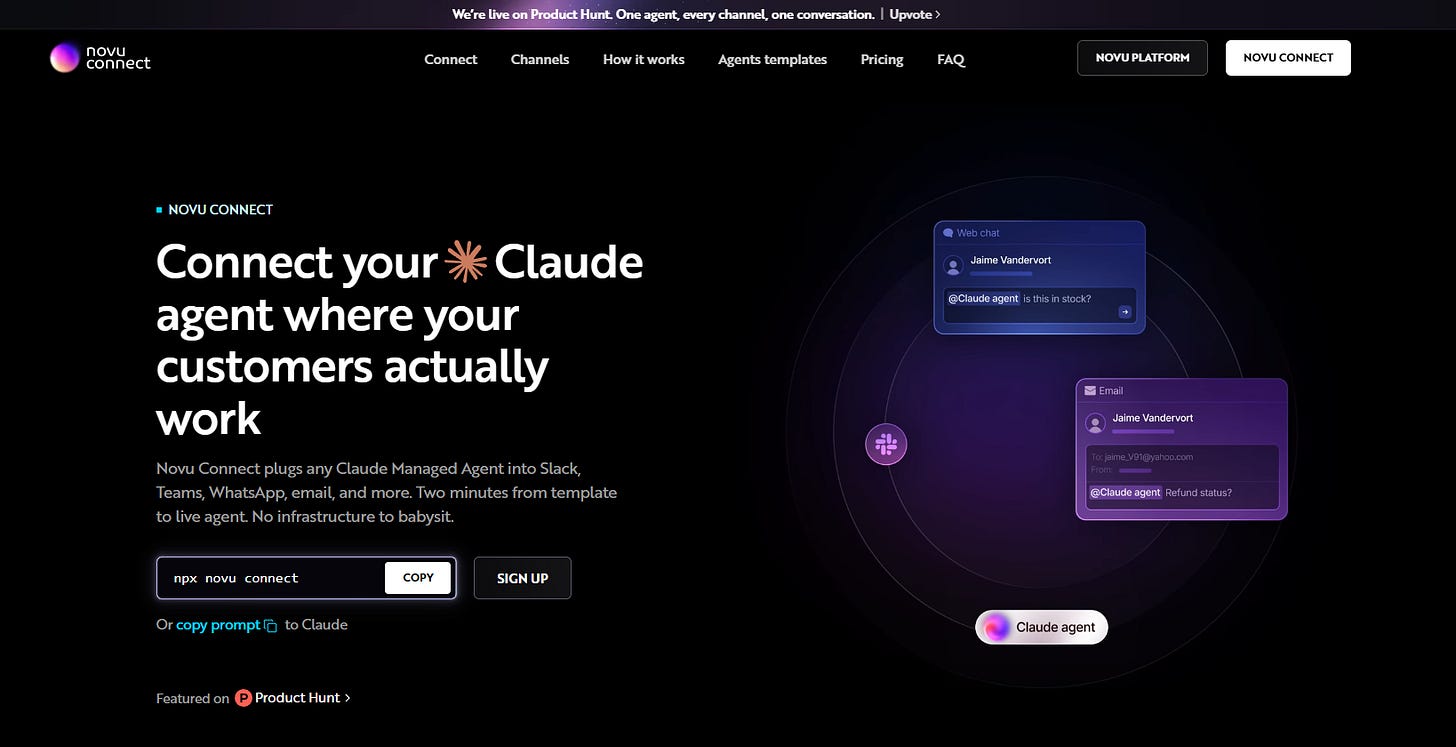1456x747 pixels.
Task: Click the Web chat bubble icon
Action: (948, 233)
